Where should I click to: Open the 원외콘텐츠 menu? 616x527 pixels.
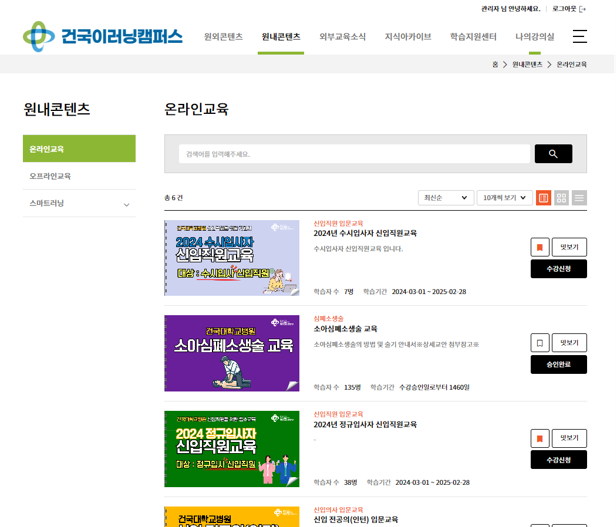[x=223, y=37]
